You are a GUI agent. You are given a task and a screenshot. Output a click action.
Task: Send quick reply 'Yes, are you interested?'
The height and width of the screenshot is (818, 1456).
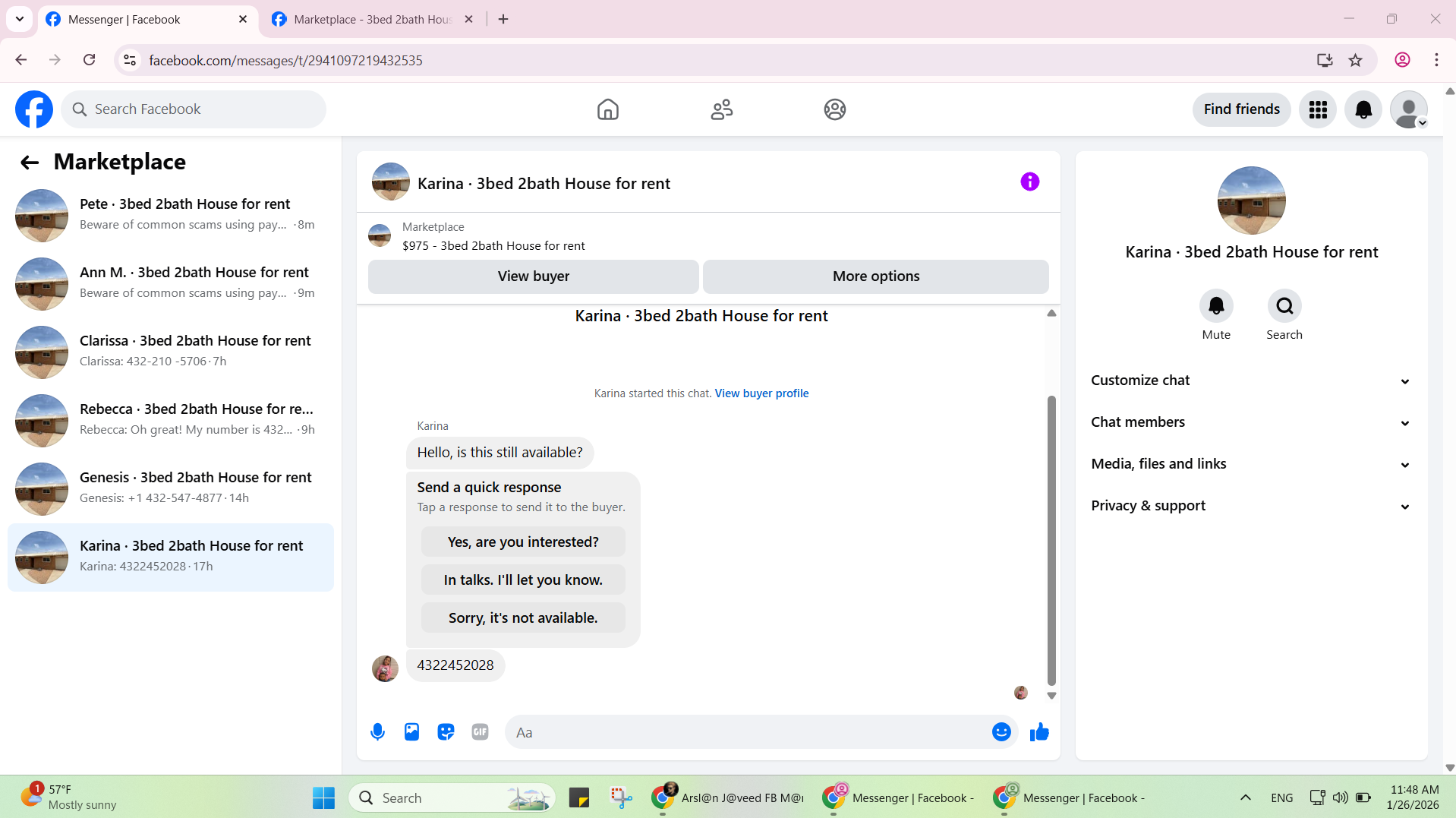pyautogui.click(x=523, y=542)
